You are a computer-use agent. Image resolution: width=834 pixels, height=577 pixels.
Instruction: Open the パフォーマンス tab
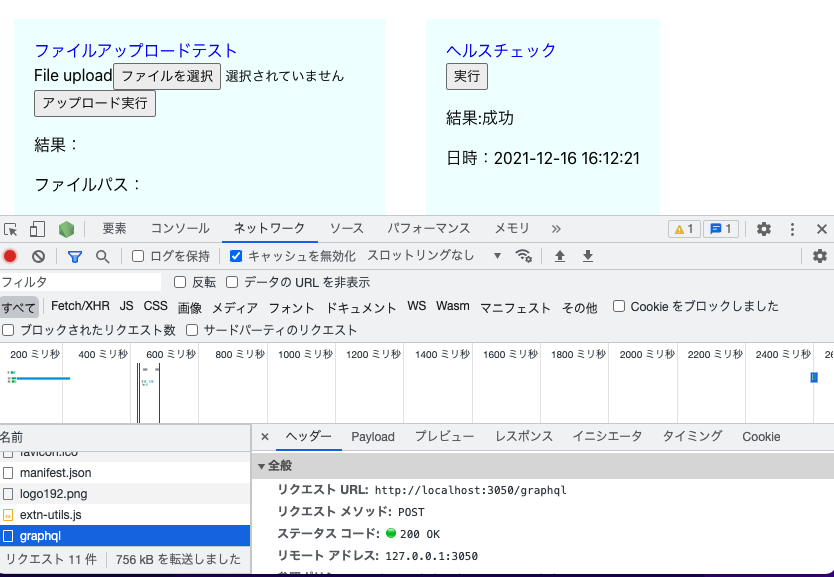pyautogui.click(x=428, y=229)
